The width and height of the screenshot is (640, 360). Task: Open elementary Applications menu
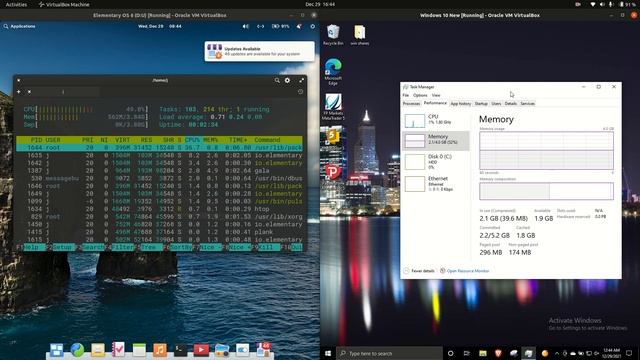(19, 26)
